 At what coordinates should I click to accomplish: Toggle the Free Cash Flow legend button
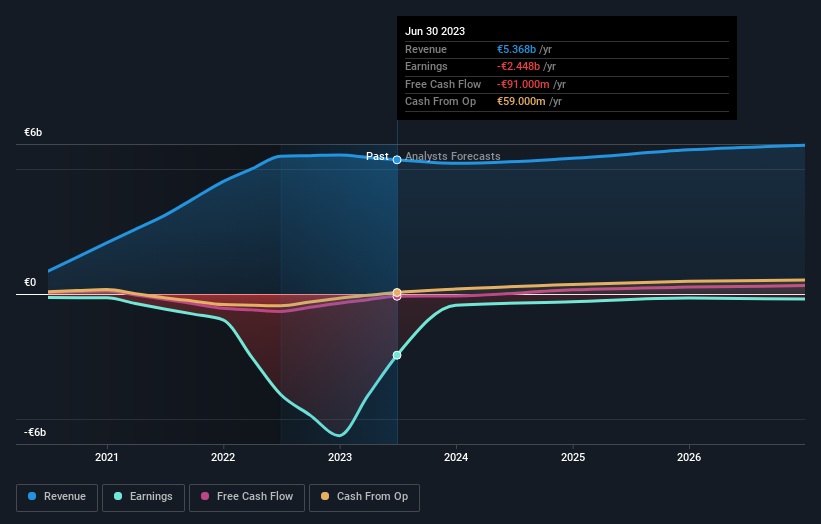click(247, 497)
